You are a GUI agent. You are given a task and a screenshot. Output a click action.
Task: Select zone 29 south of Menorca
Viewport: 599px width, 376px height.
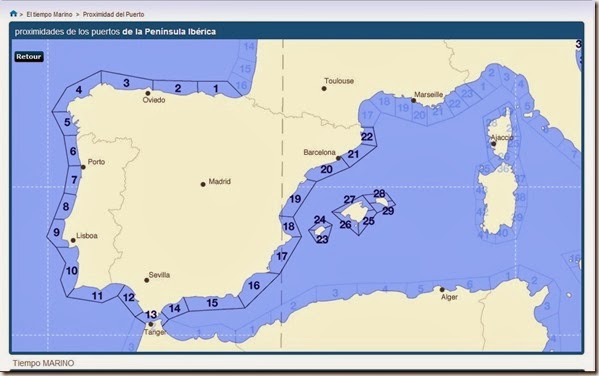(388, 211)
